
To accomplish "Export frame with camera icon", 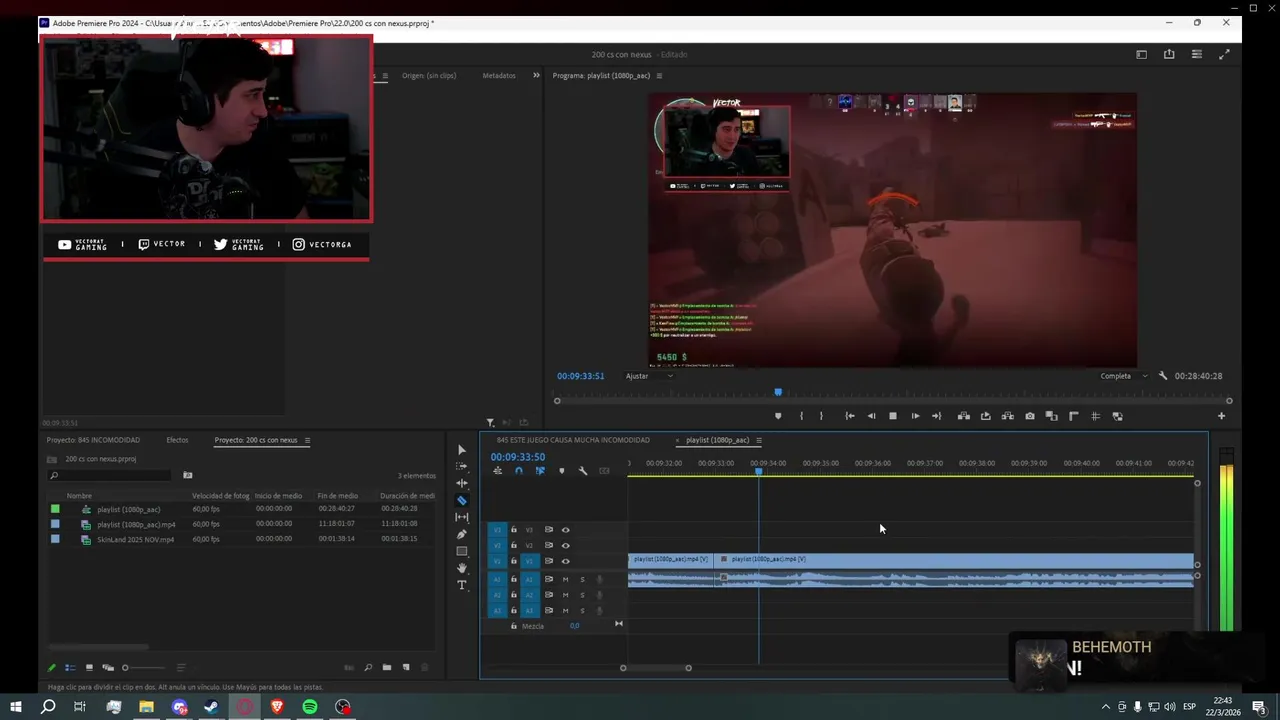I will pos(1029,416).
